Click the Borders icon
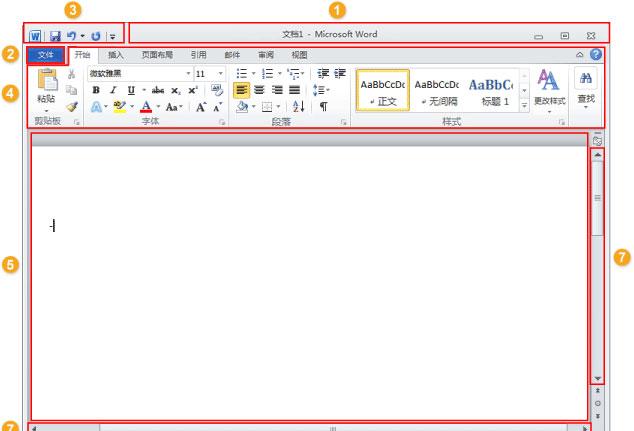Image resolution: width=634 pixels, height=431 pixels. point(267,107)
